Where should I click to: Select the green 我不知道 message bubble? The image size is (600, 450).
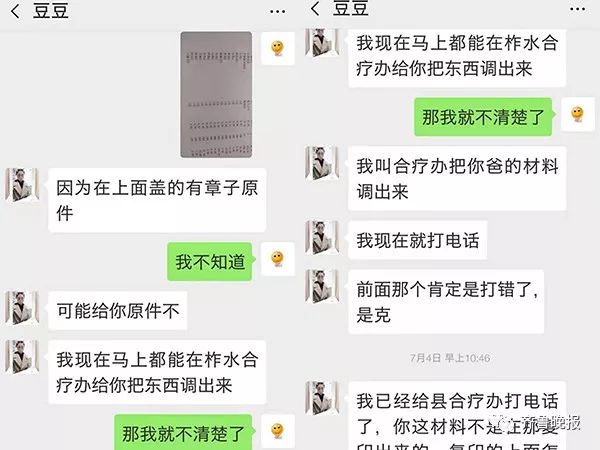coord(210,262)
